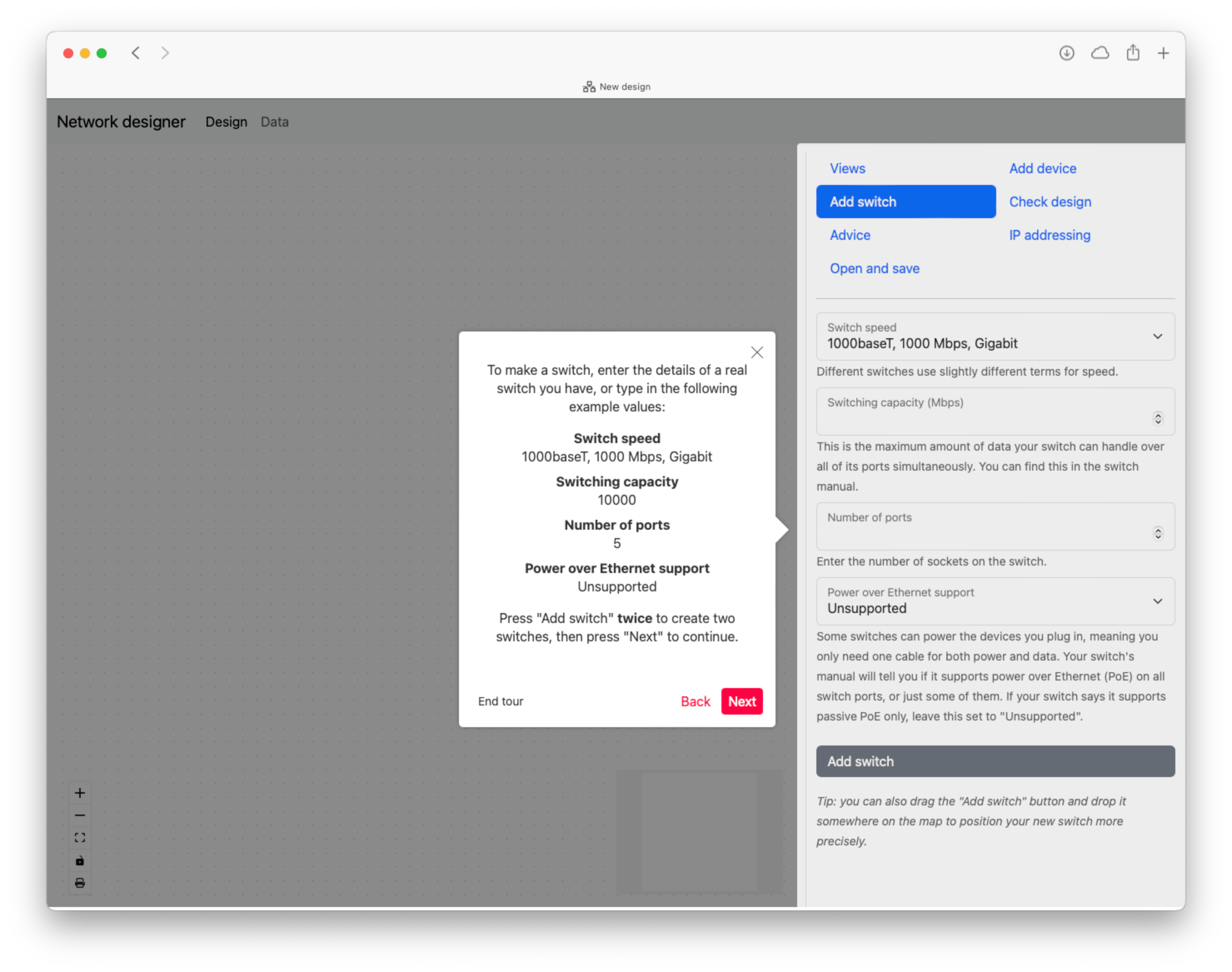
Task: Open Power over Ethernet support dropdown
Action: click(x=995, y=601)
